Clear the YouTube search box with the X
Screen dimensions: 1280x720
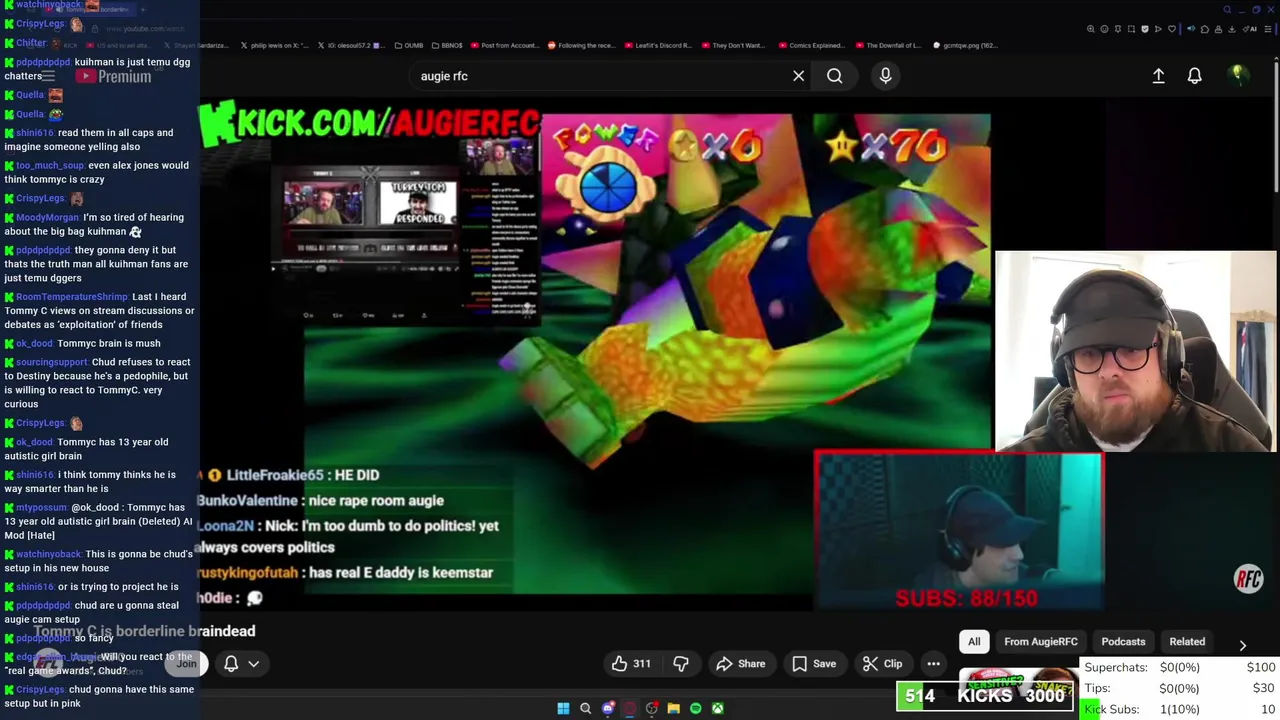tap(798, 76)
